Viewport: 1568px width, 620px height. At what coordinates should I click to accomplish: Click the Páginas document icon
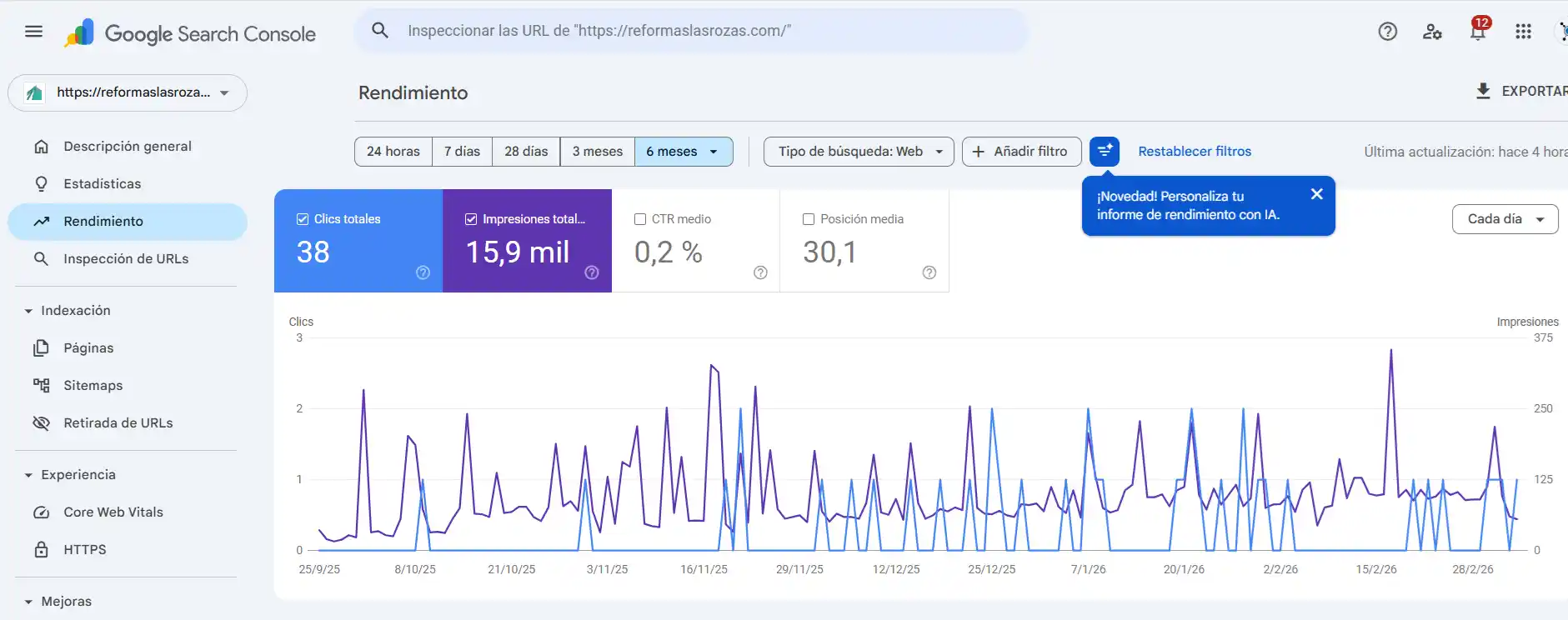(41, 348)
